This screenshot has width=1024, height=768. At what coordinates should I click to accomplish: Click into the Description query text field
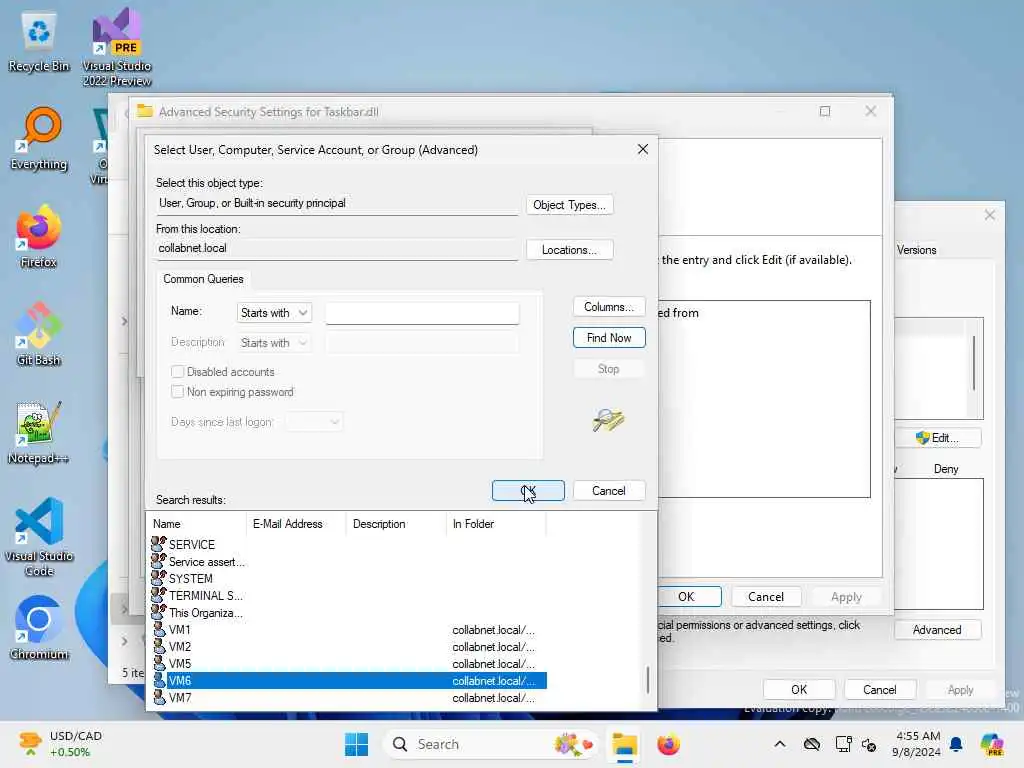(423, 343)
